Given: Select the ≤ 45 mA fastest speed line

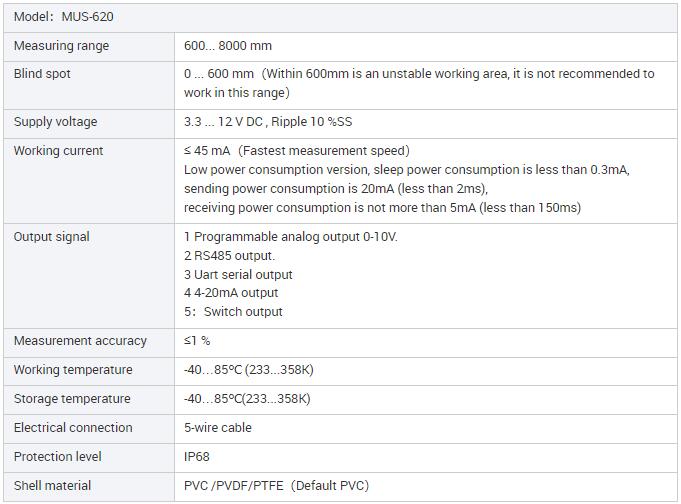Looking at the screenshot, I should [297, 151].
